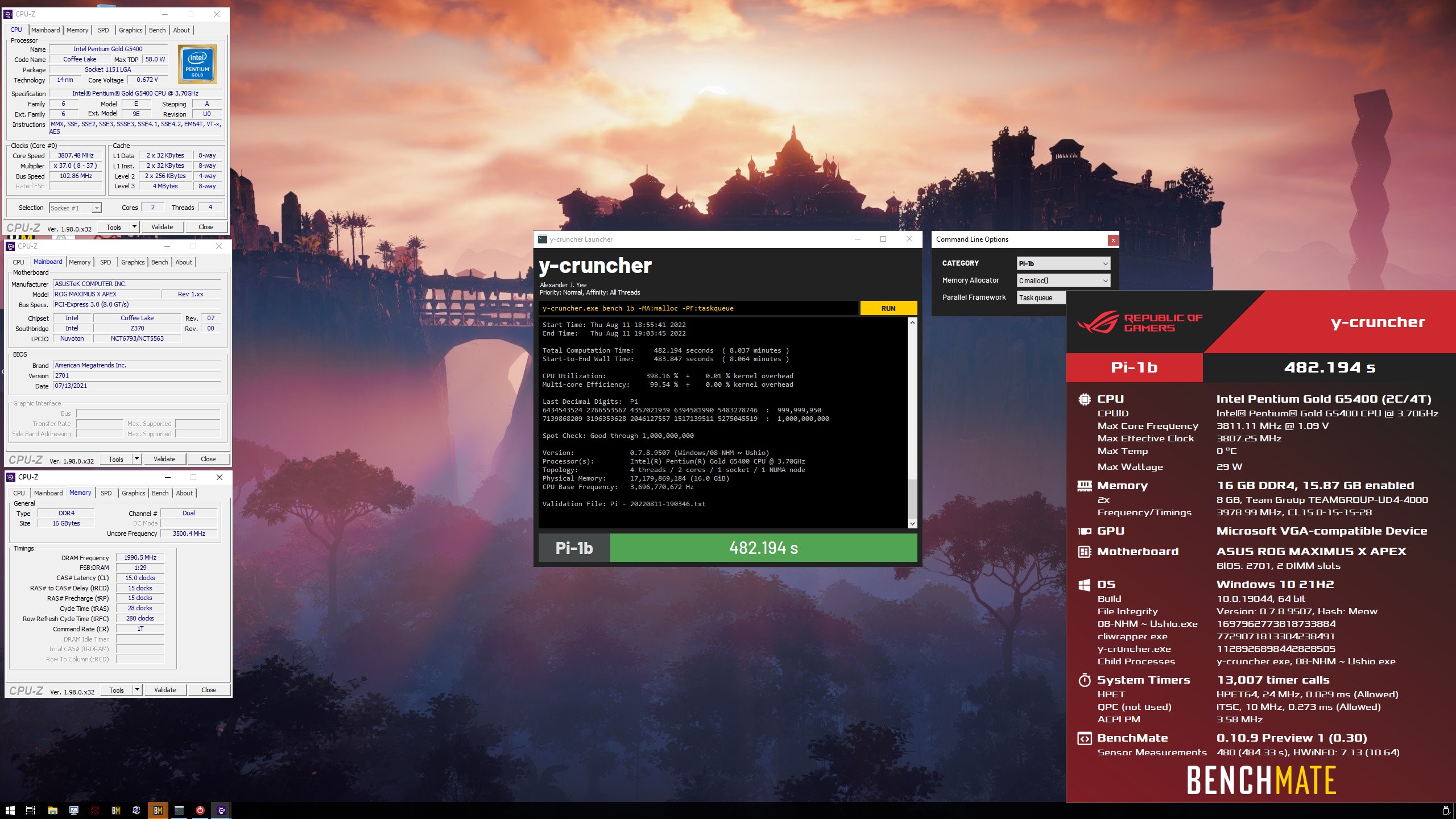Viewport: 1456px width, 819px height.
Task: Switch to Mainboard tab in CPU-Z Memory window
Action: [x=48, y=493]
